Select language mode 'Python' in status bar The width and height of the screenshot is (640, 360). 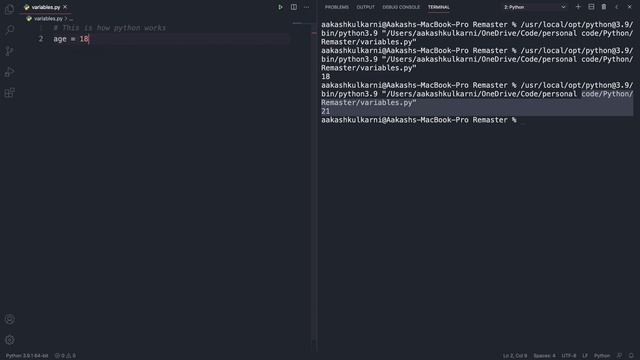[x=602, y=356]
